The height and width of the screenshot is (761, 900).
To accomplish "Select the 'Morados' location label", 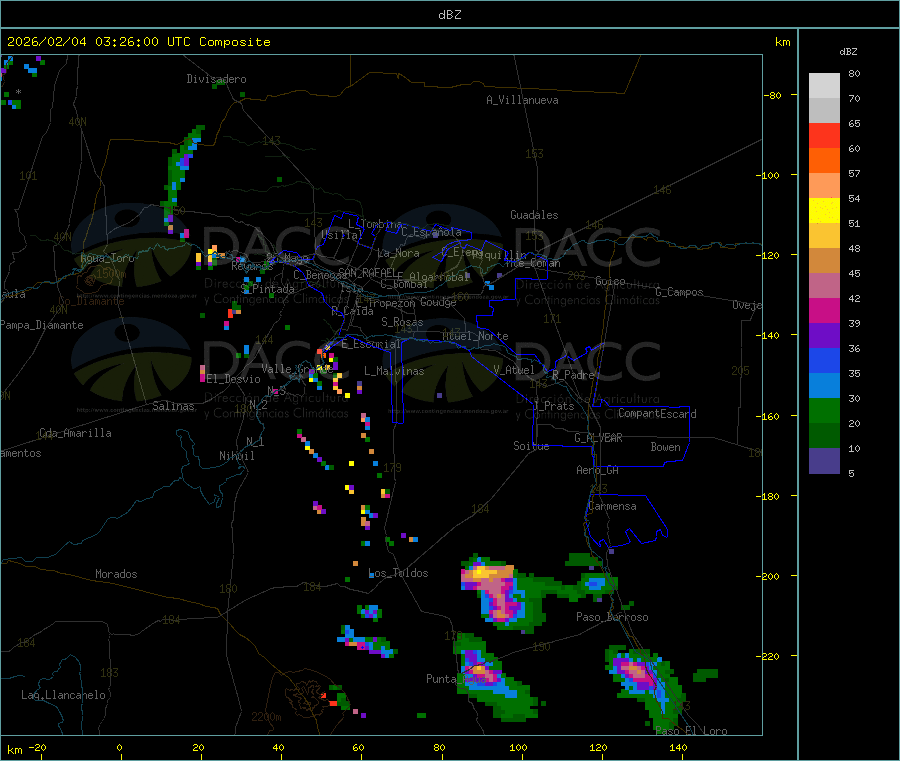I will point(116,574).
